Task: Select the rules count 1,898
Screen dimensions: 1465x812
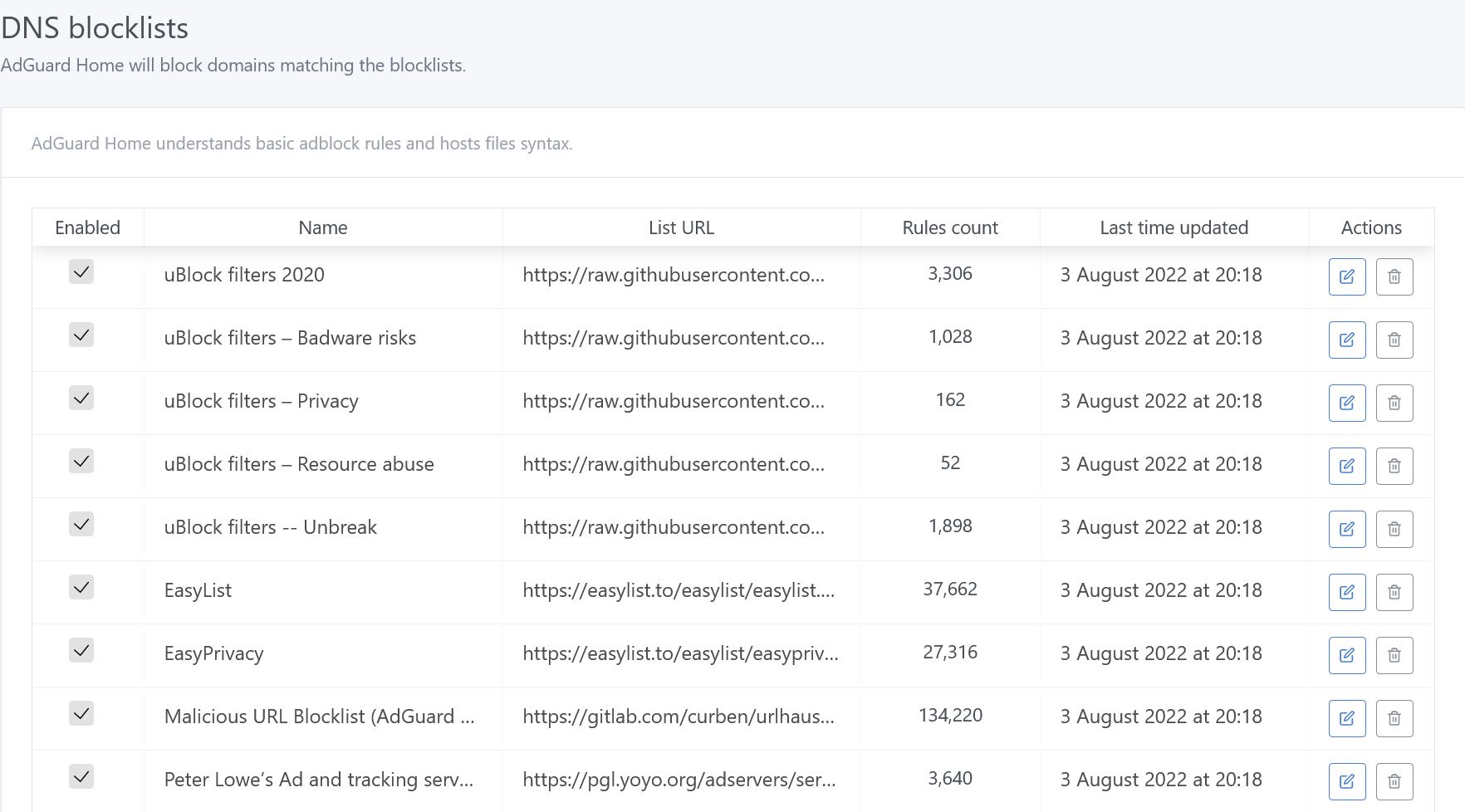Action: [950, 526]
